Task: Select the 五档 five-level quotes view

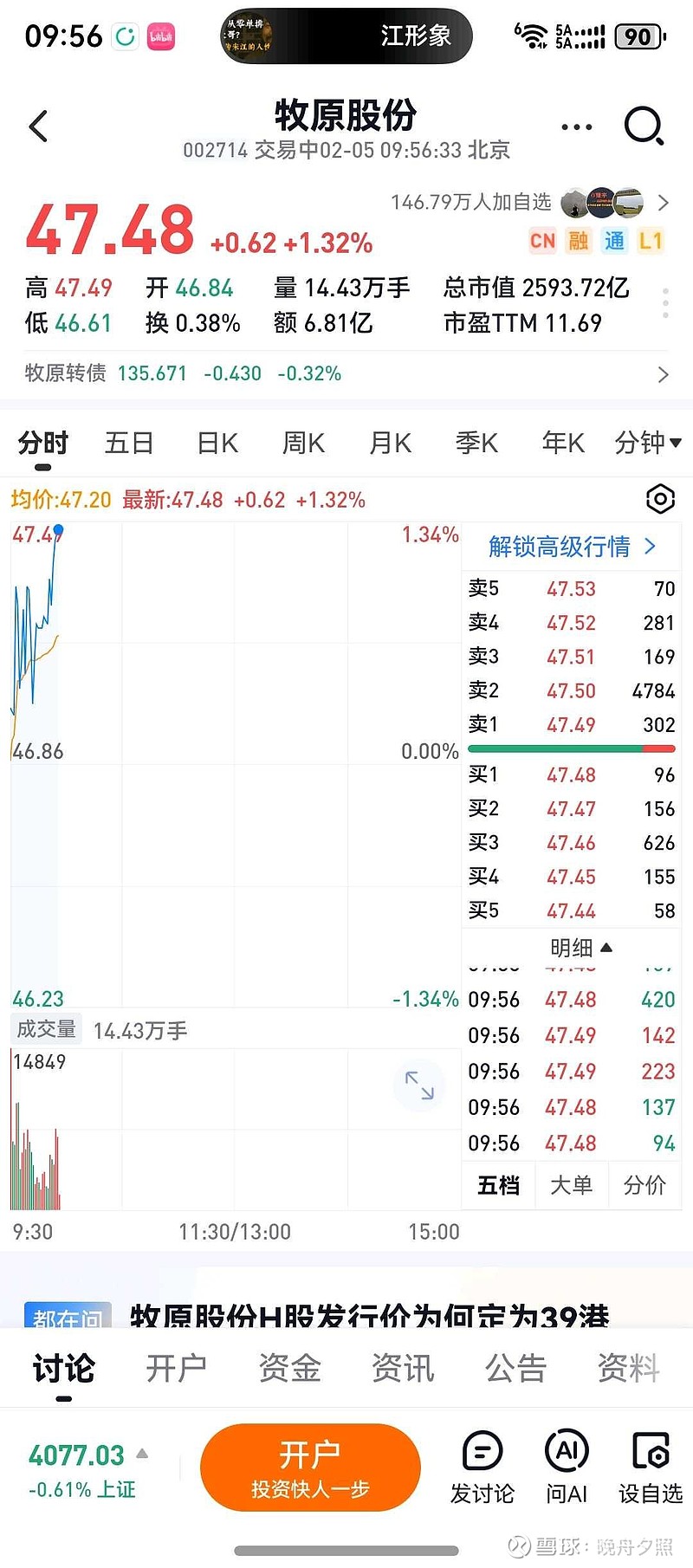Action: pyautogui.click(x=498, y=1184)
